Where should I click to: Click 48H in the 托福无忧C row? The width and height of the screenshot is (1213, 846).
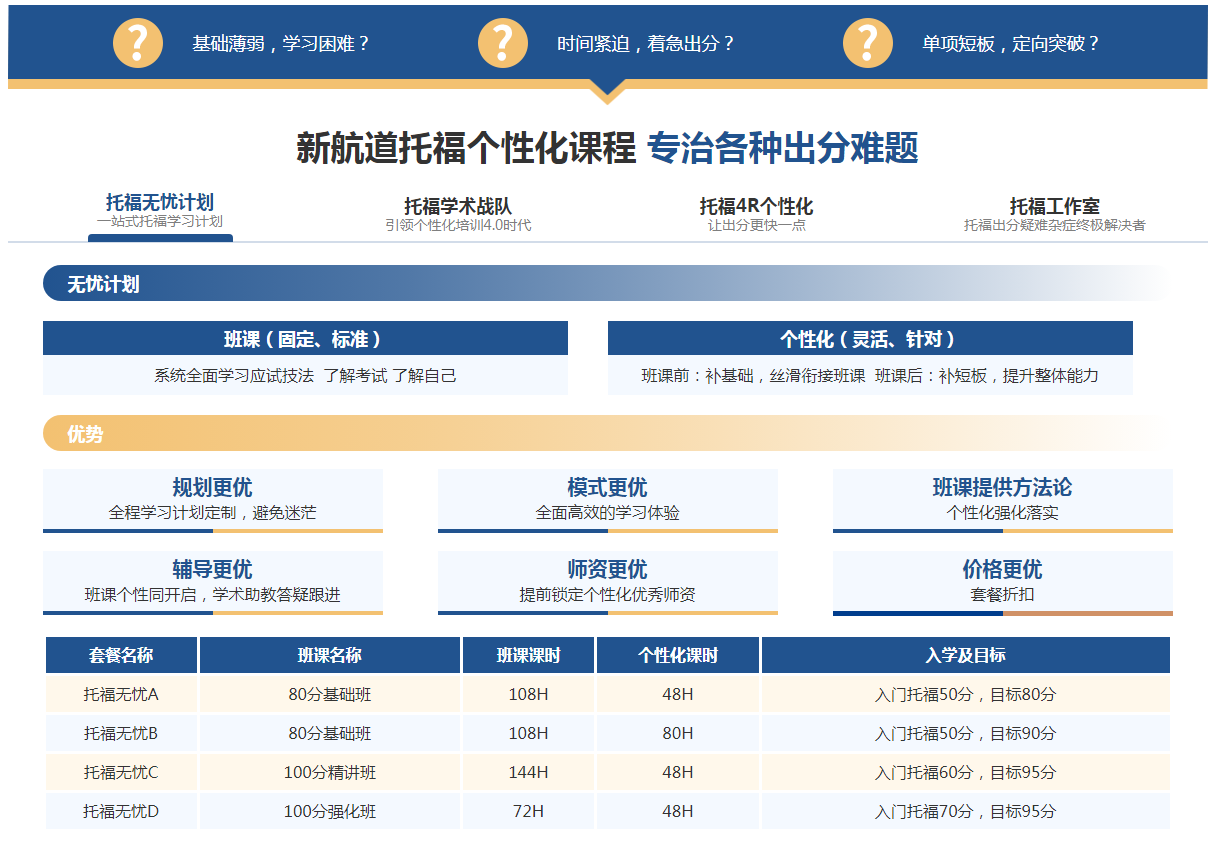678,772
